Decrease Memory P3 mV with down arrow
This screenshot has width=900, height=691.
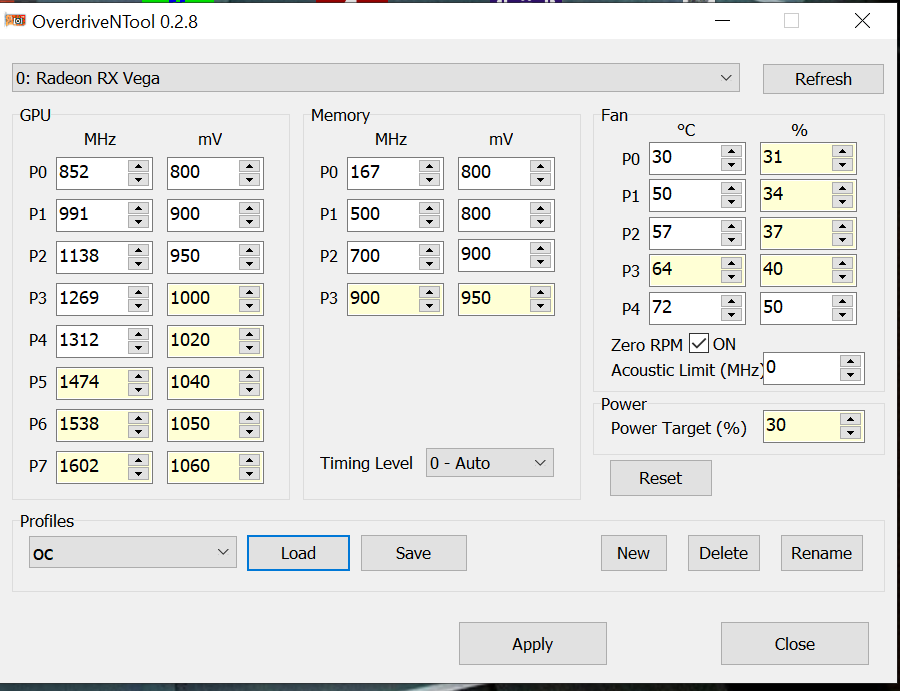pos(540,306)
